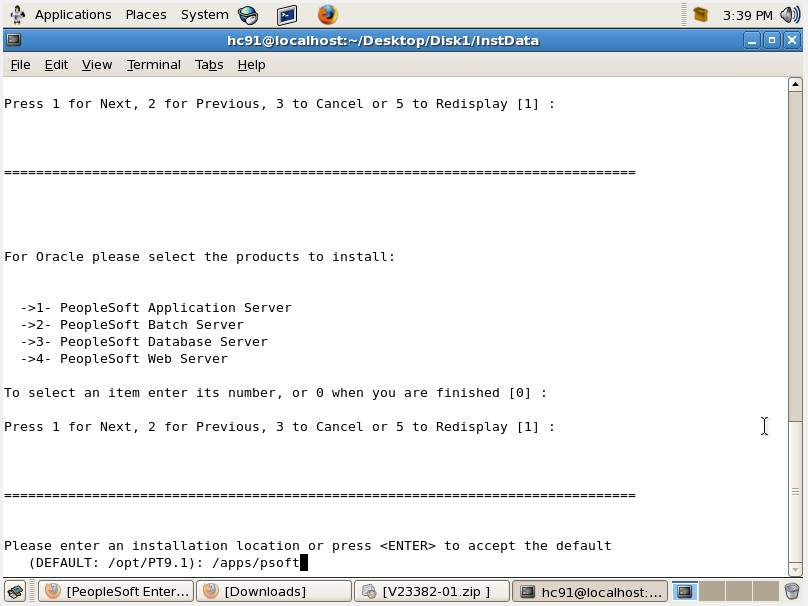The height and width of the screenshot is (606, 808).
Task: Open the Terminal menu in the terminal window
Action: [153, 64]
